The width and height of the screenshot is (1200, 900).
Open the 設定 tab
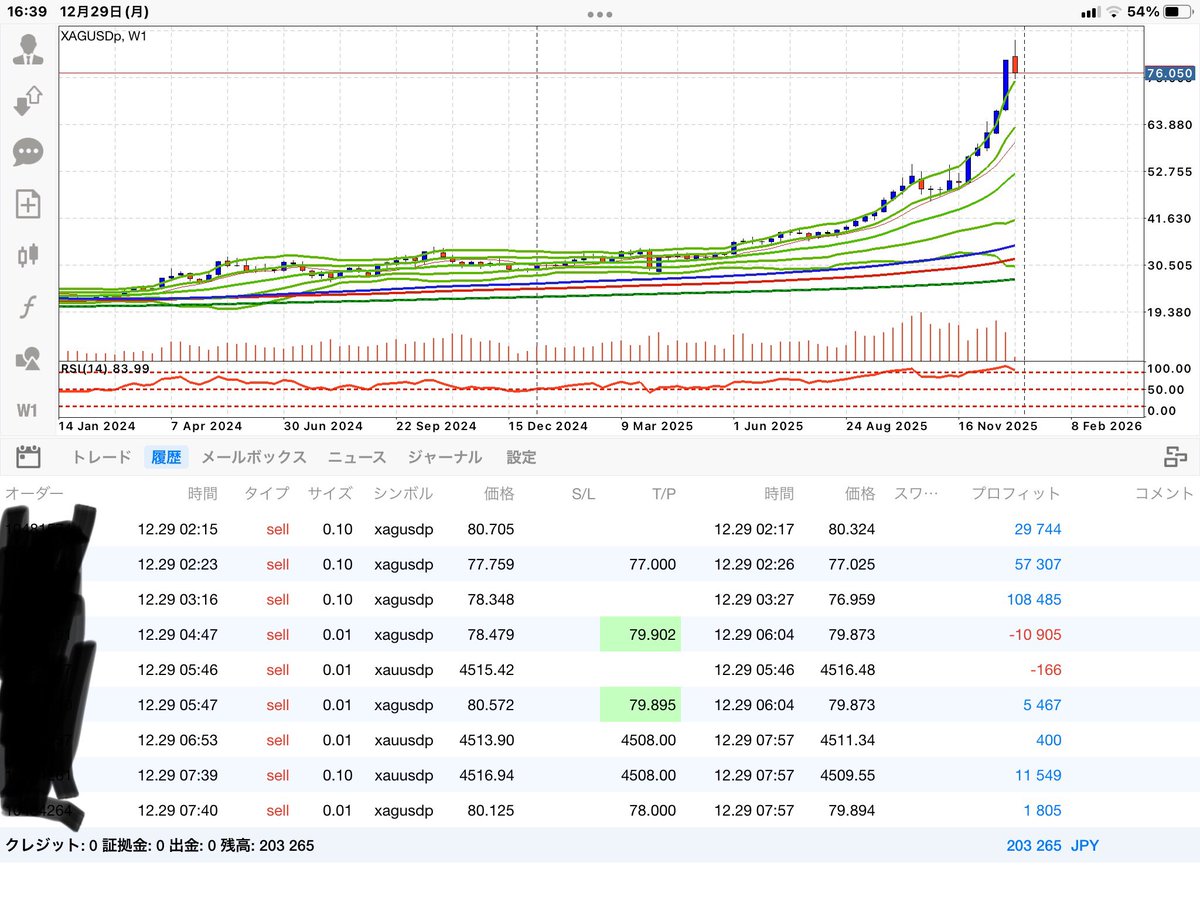521,457
